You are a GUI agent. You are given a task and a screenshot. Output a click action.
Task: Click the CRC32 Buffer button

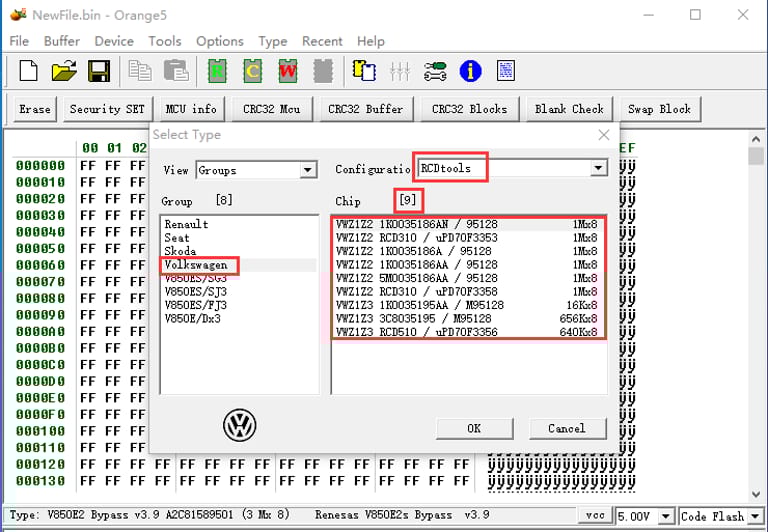pyautogui.click(x=365, y=109)
